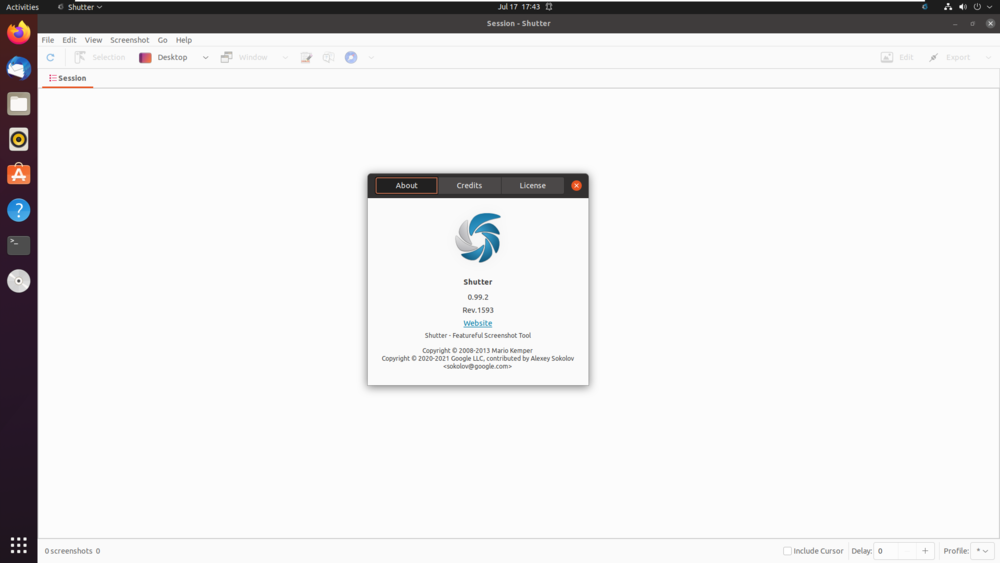The width and height of the screenshot is (1000, 563).
Task: Click the version text 0.99.2
Action: tap(478, 297)
